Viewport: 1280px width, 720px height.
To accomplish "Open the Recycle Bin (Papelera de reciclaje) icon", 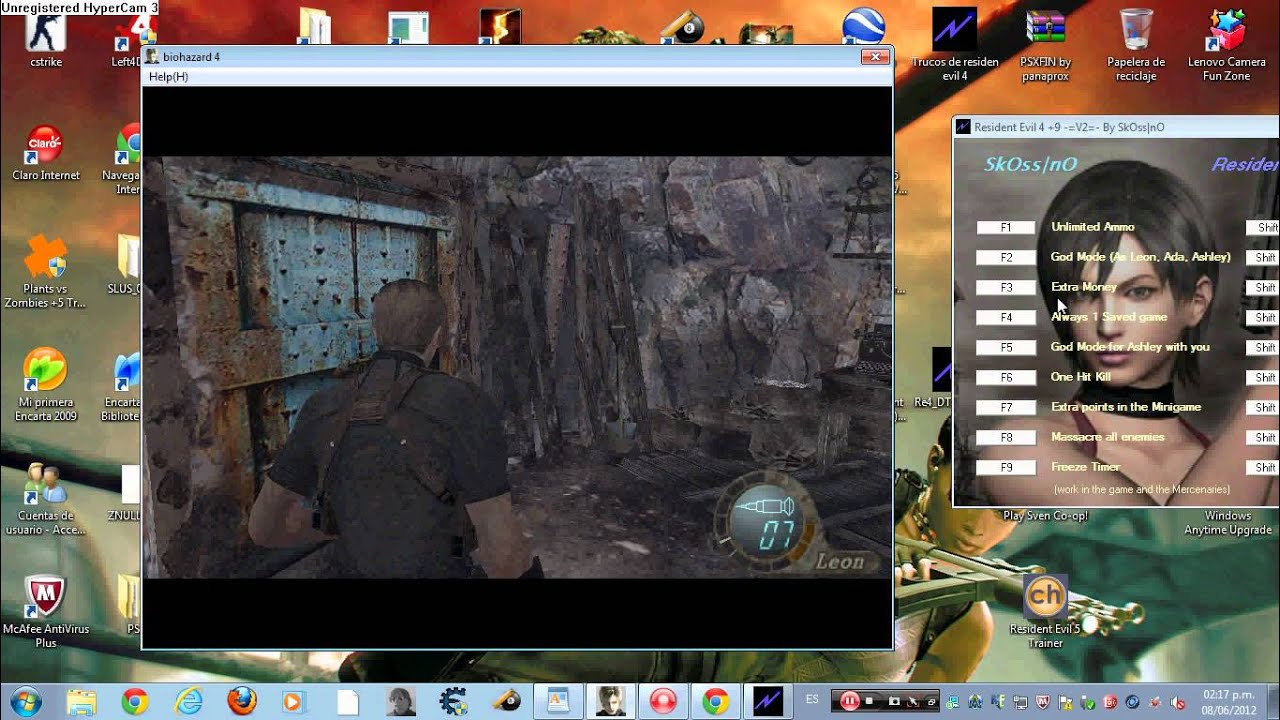I will pos(1136,30).
